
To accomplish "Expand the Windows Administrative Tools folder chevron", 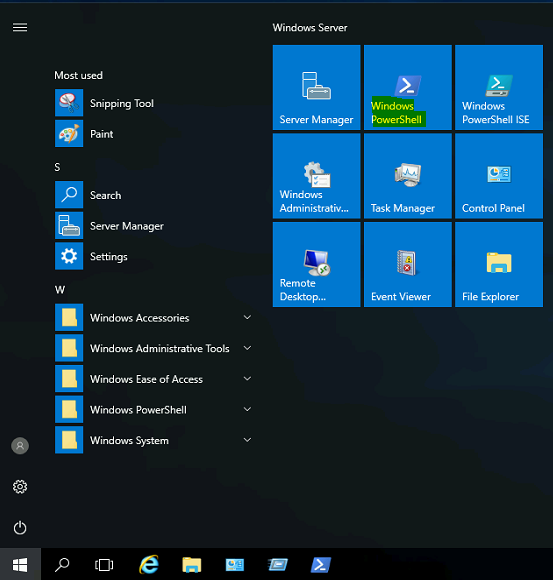I will pyautogui.click(x=247, y=348).
